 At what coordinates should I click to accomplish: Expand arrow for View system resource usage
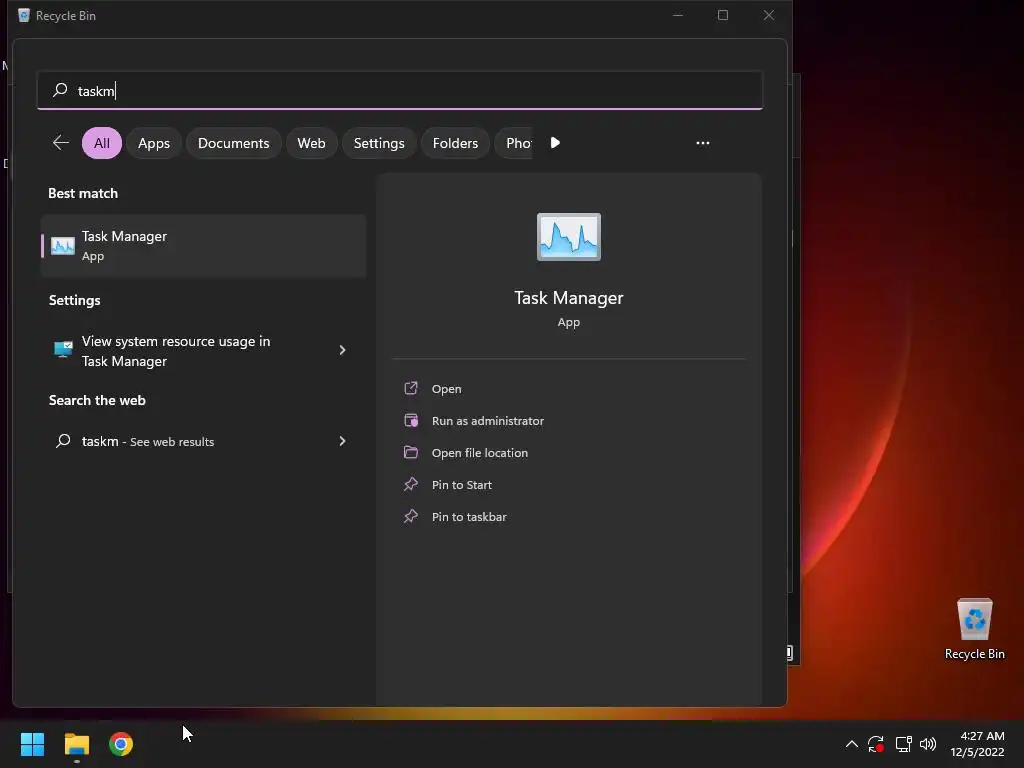[x=342, y=350]
